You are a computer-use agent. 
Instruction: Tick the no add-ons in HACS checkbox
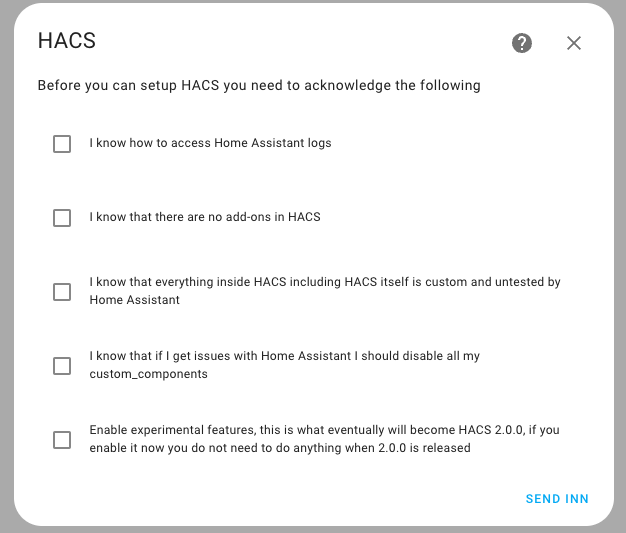(x=62, y=217)
